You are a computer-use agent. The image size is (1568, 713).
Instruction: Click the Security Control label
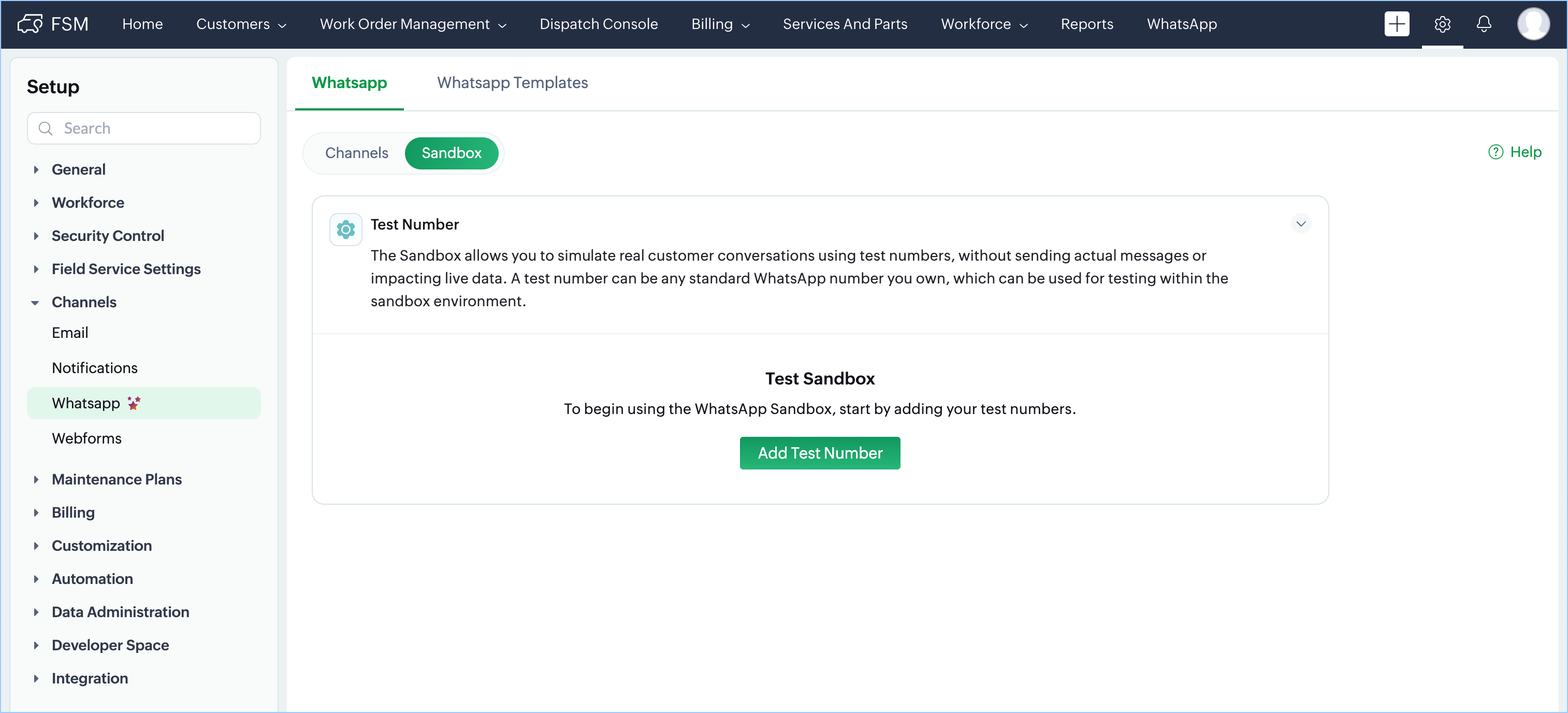click(x=108, y=236)
